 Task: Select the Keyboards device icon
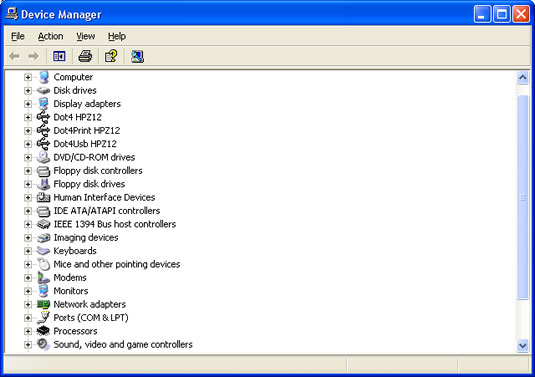[43, 251]
